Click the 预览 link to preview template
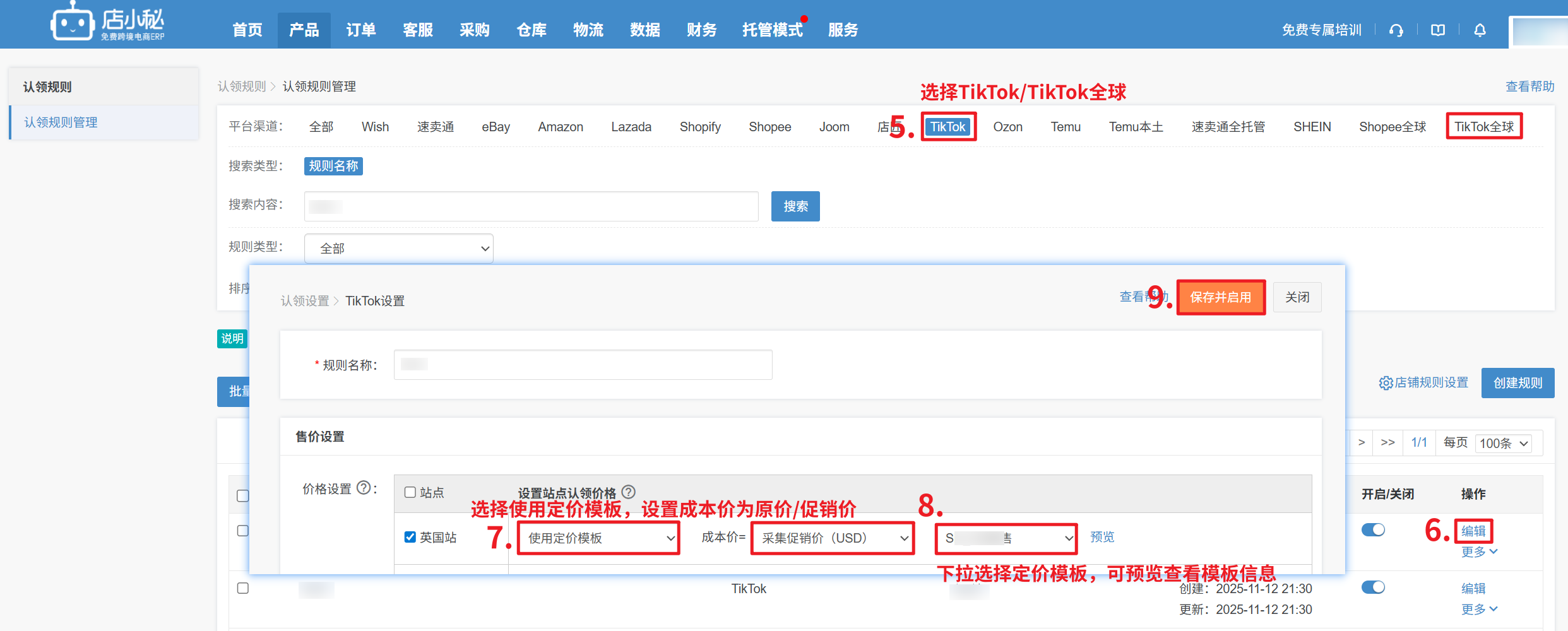Screen dimensions: 1568x631 click(1102, 537)
